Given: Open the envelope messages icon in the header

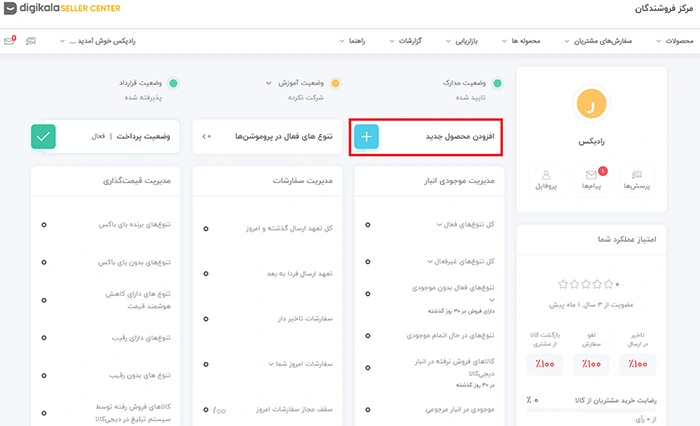Looking at the screenshot, I should point(9,41).
